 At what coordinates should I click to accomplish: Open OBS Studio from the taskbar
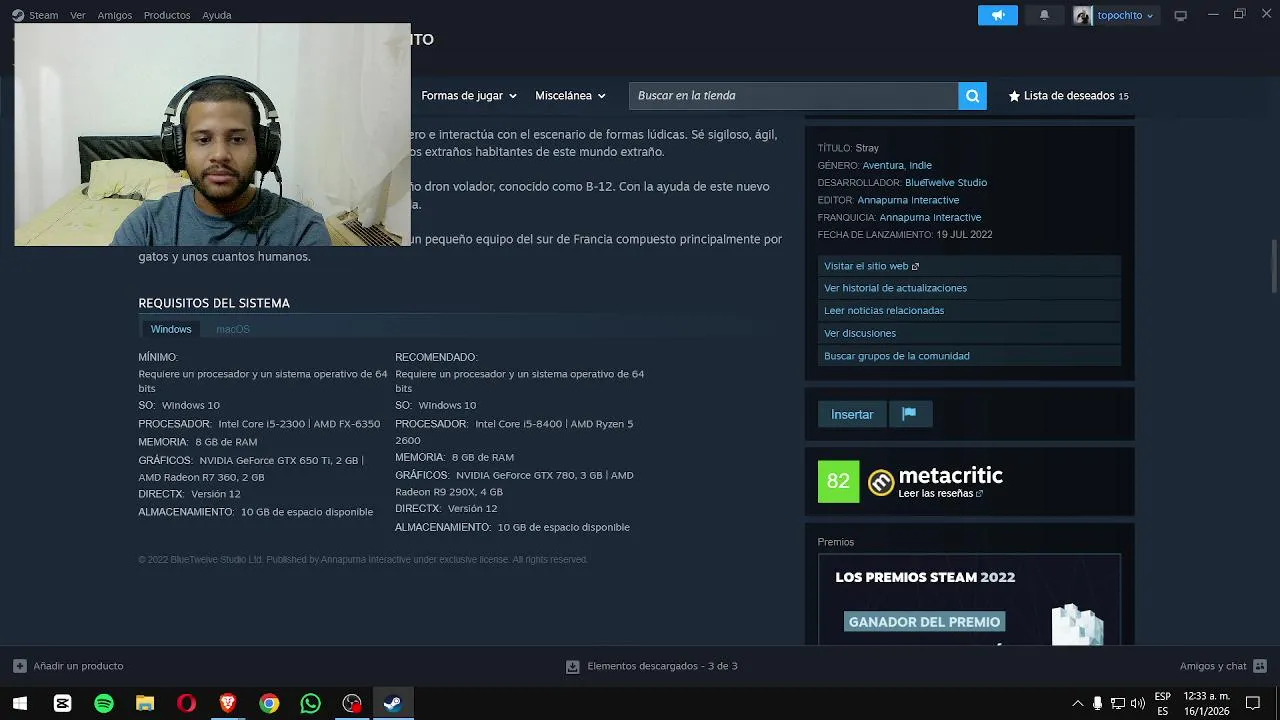(352, 703)
